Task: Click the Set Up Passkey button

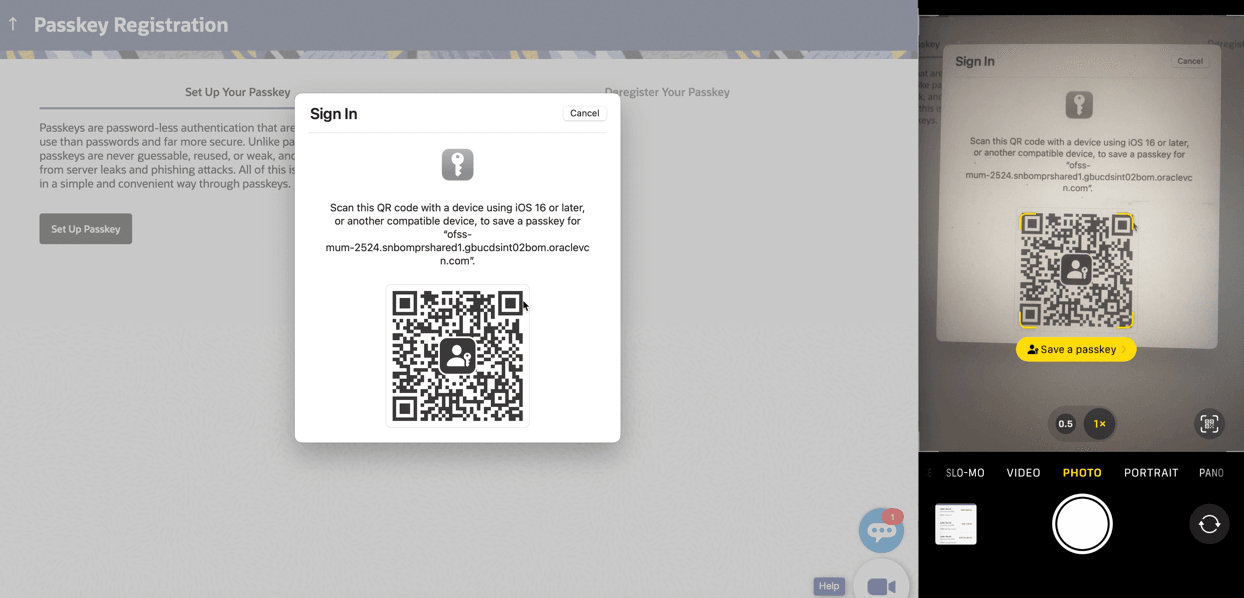Action: [x=86, y=229]
